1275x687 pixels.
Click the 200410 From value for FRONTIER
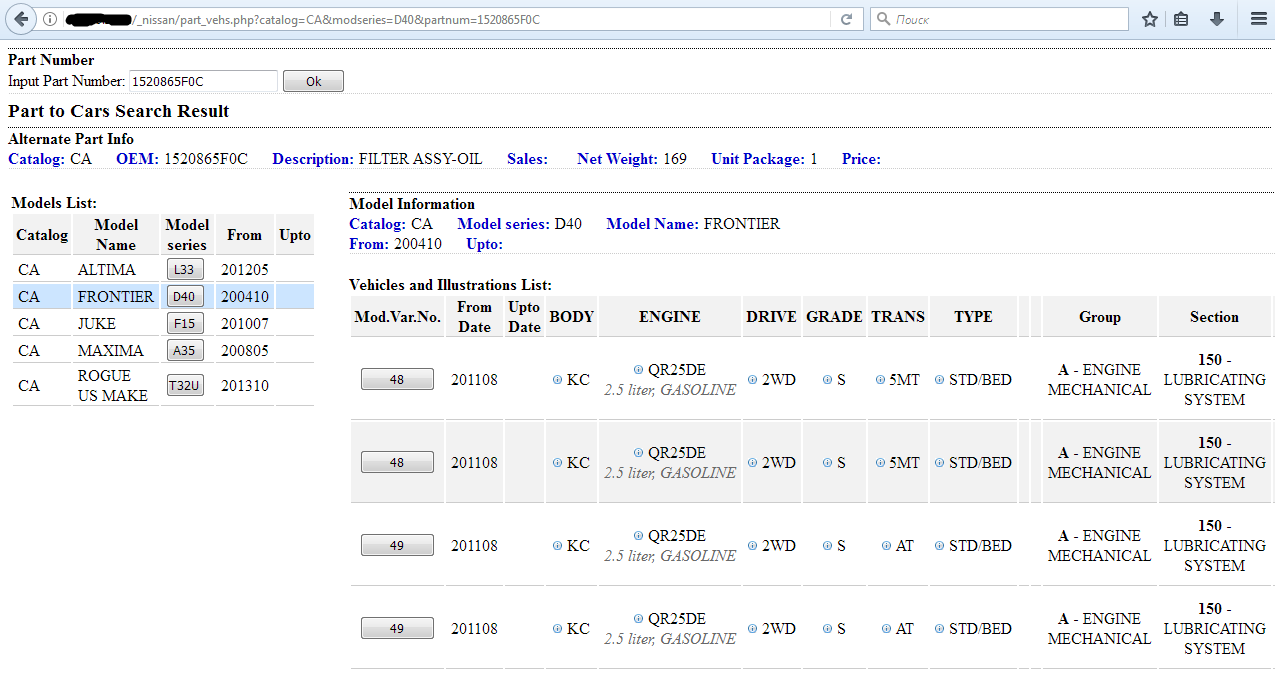[245, 296]
